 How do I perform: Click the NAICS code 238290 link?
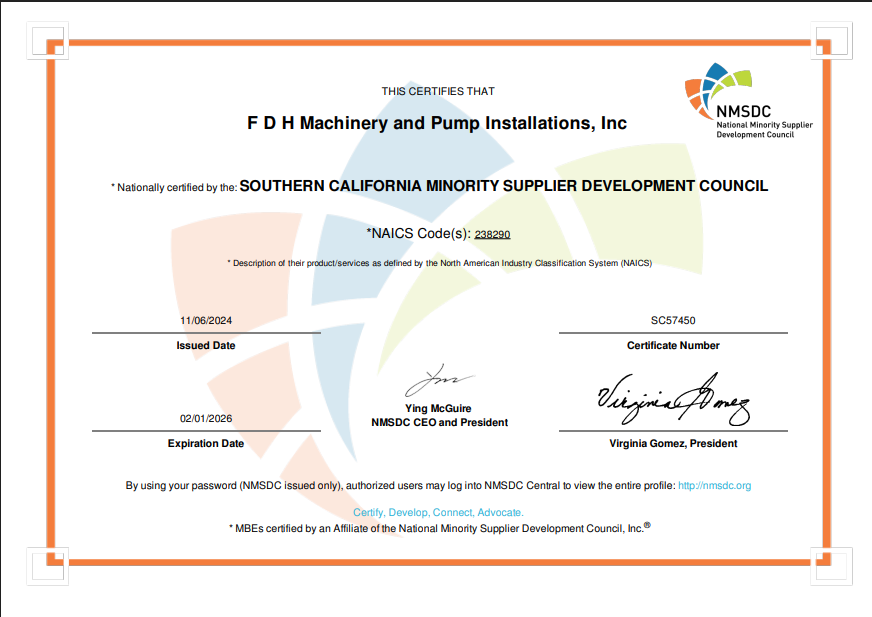coord(492,233)
